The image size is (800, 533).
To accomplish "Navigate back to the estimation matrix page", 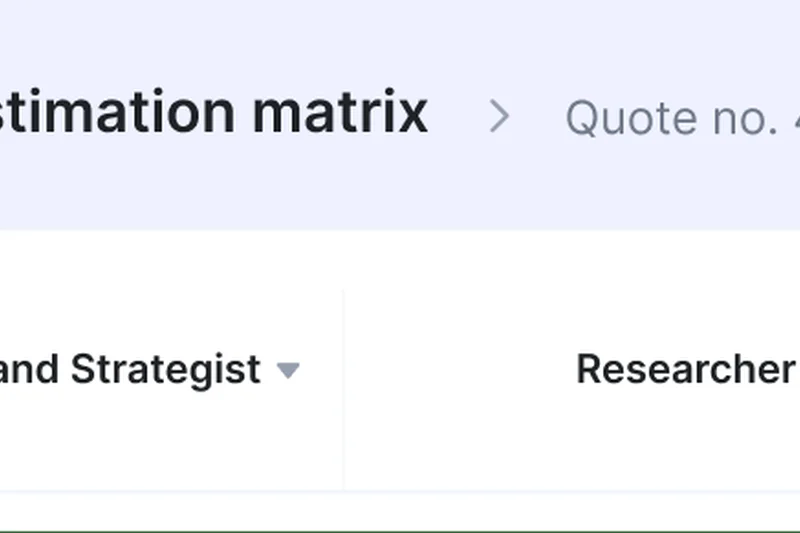I will coord(214,114).
